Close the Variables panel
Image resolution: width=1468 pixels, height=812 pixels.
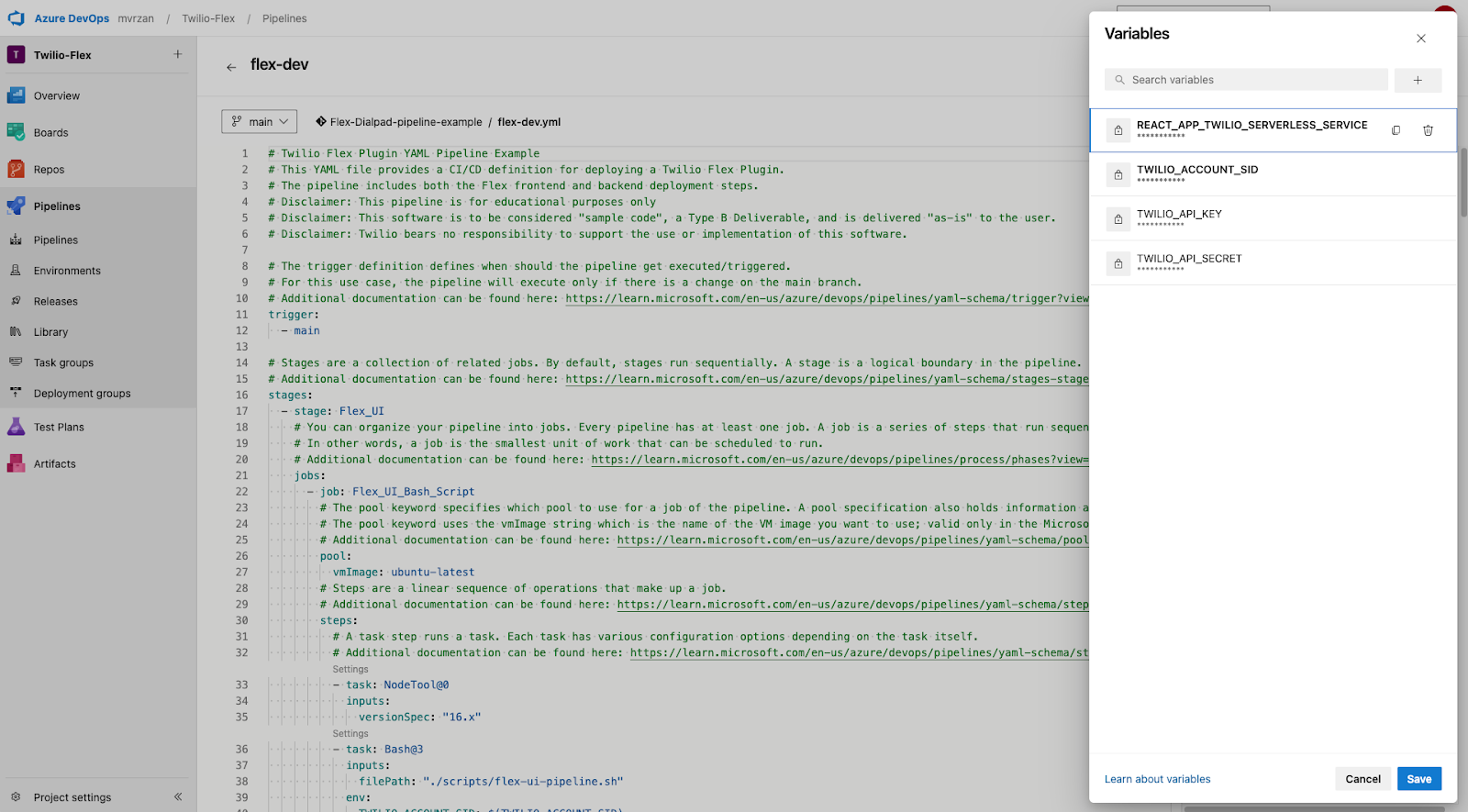coord(1421,39)
